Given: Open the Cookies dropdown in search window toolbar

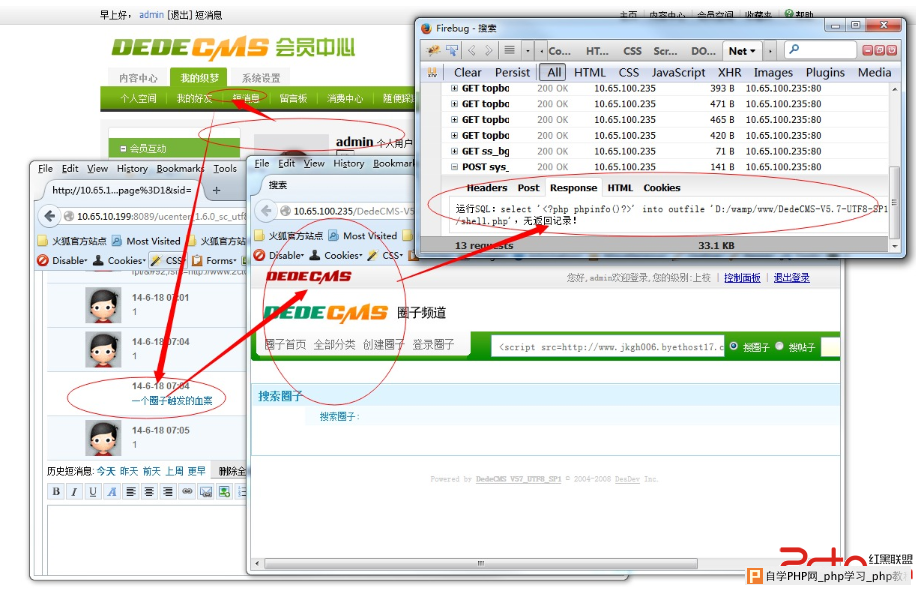Looking at the screenshot, I should coord(336,255).
